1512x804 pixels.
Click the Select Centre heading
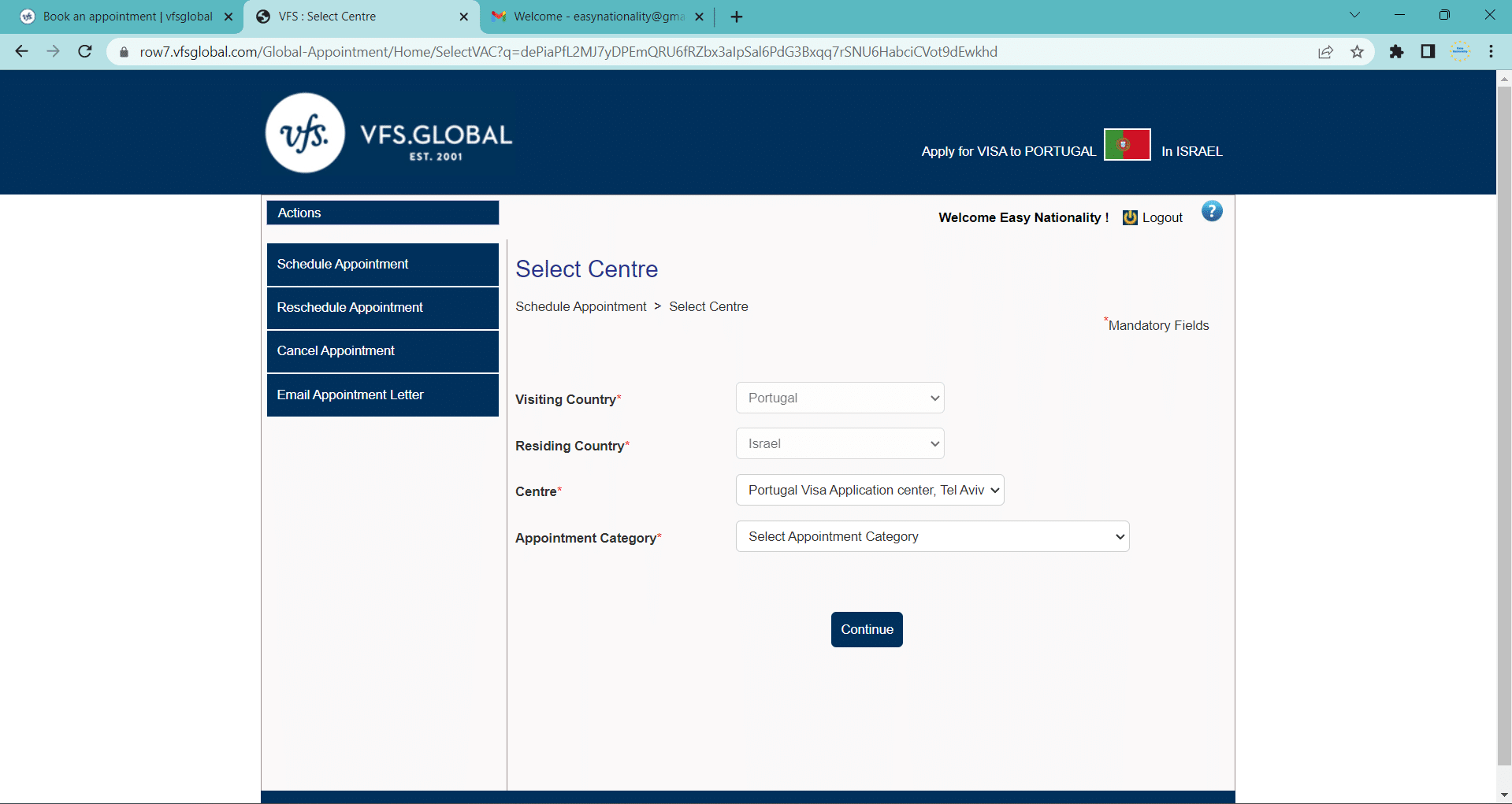(x=587, y=269)
